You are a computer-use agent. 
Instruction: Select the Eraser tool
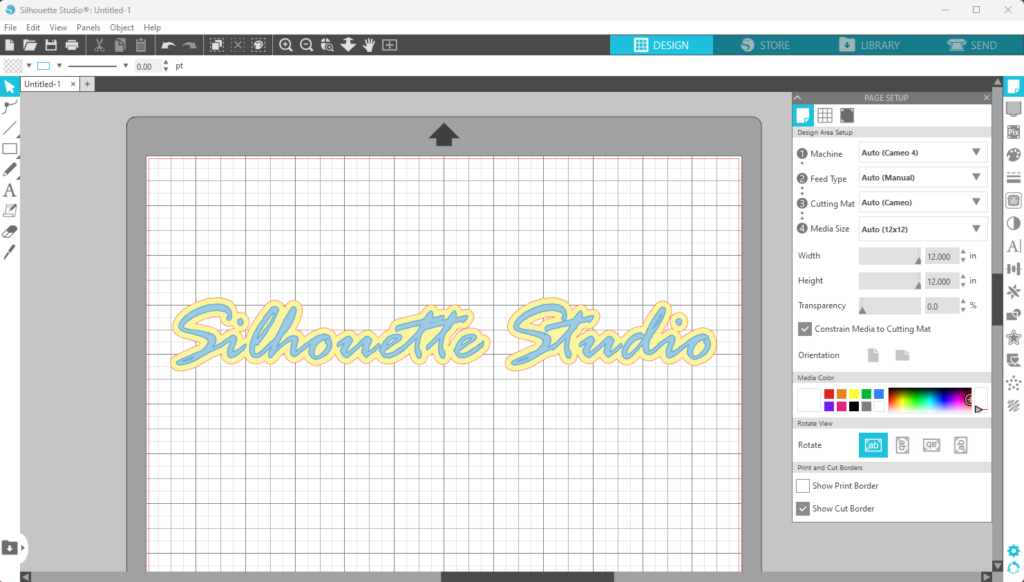(10, 232)
